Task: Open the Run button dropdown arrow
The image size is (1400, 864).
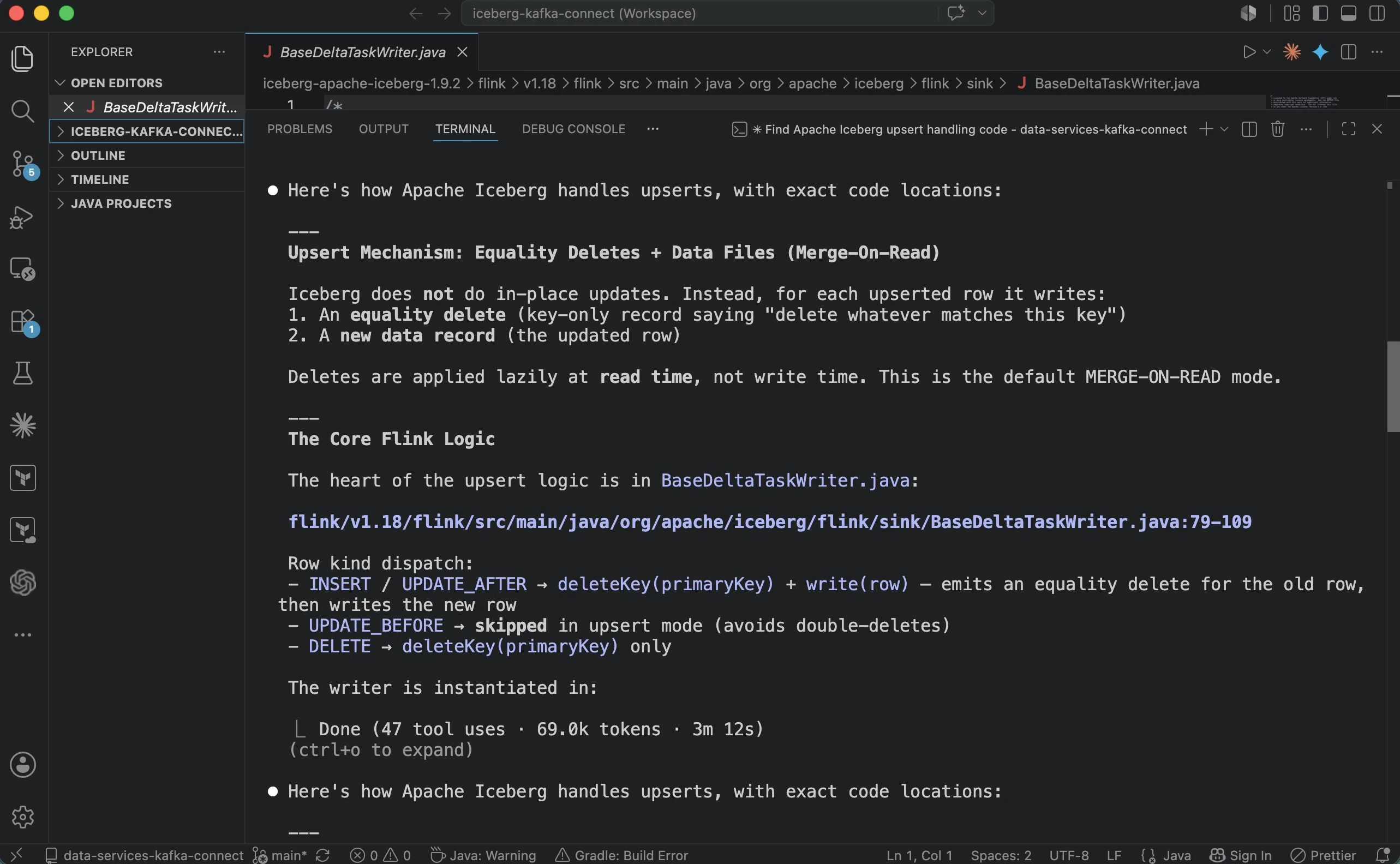Action: pos(1266,52)
